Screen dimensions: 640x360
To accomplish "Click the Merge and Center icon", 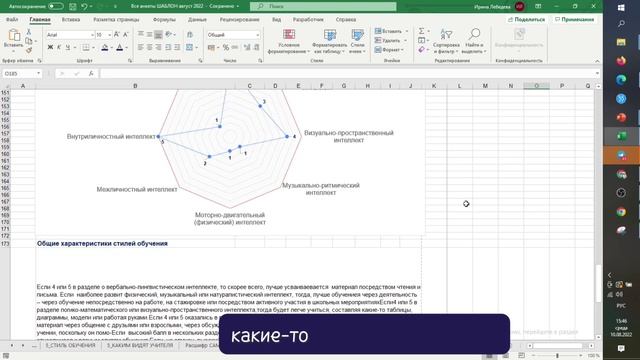I will (189, 48).
